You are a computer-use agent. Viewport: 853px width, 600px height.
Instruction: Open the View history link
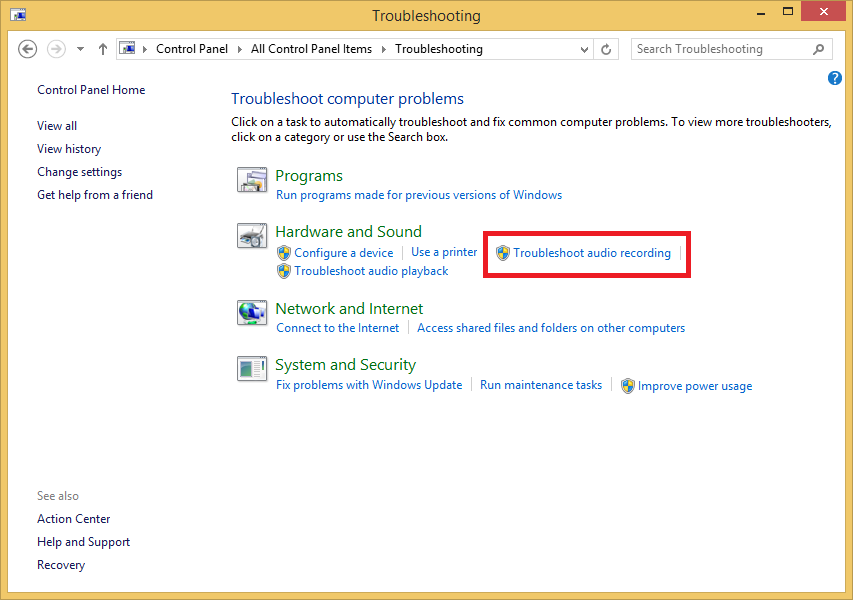pos(69,149)
